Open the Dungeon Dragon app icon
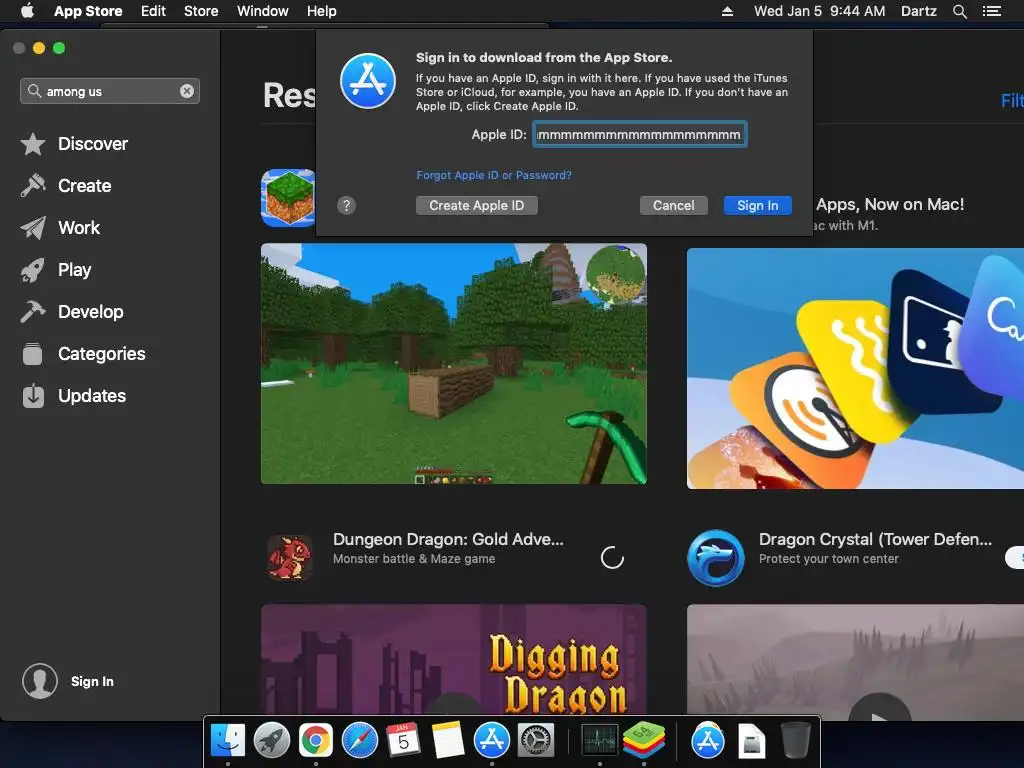The width and height of the screenshot is (1024, 768). [x=289, y=558]
